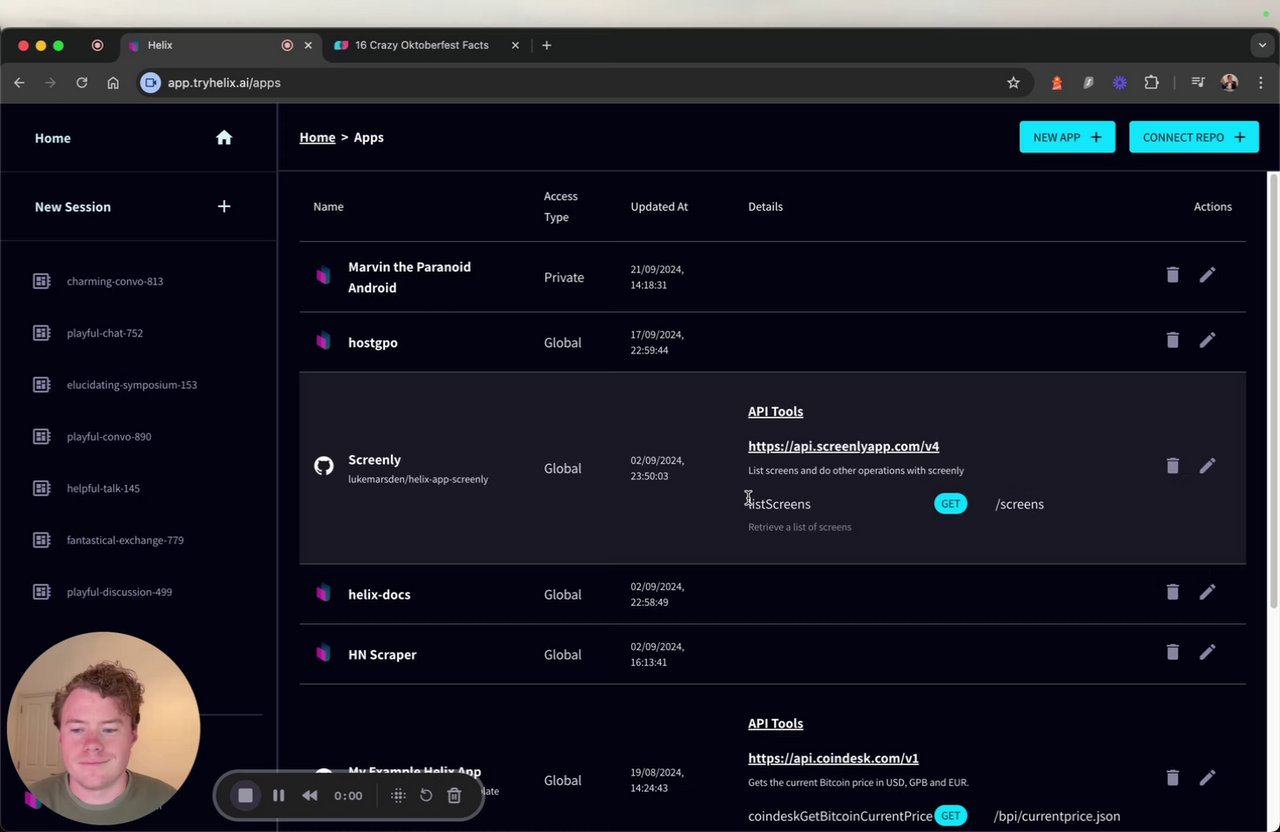Screen dimensions: 1280x832
Task: Open the playful-convo-890 session
Action: [x=109, y=437]
